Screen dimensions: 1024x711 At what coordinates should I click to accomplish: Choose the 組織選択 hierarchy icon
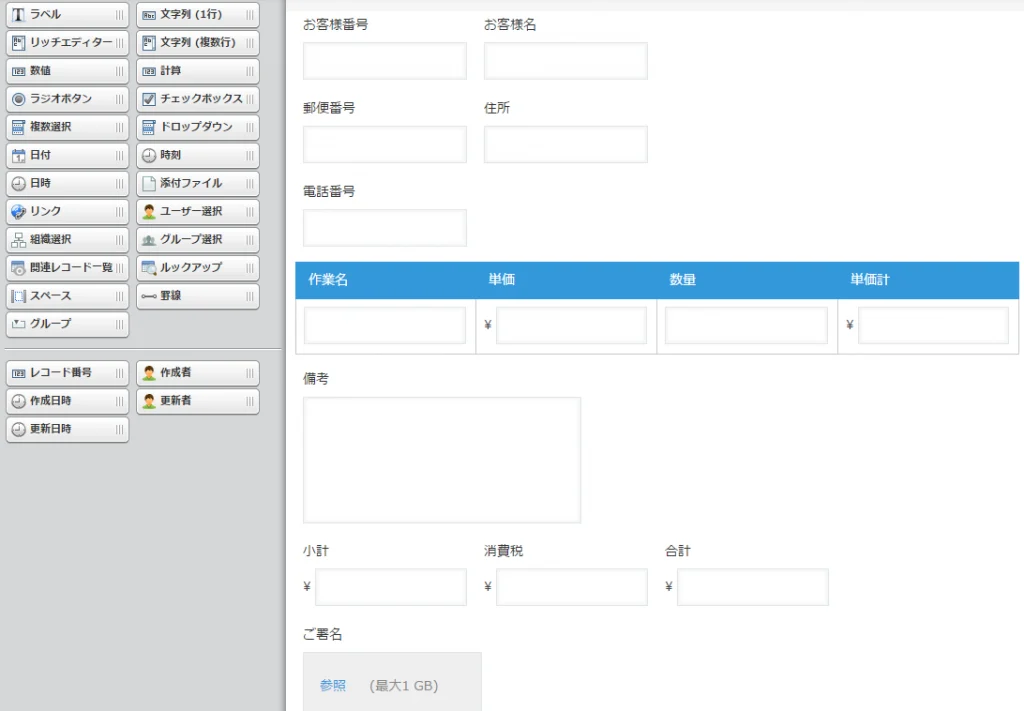coord(18,240)
